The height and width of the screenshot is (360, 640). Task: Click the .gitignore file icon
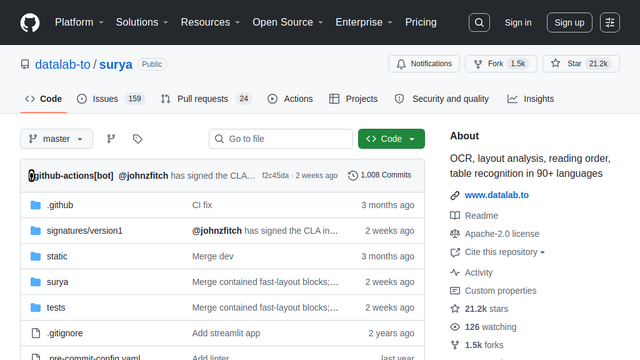(36, 333)
